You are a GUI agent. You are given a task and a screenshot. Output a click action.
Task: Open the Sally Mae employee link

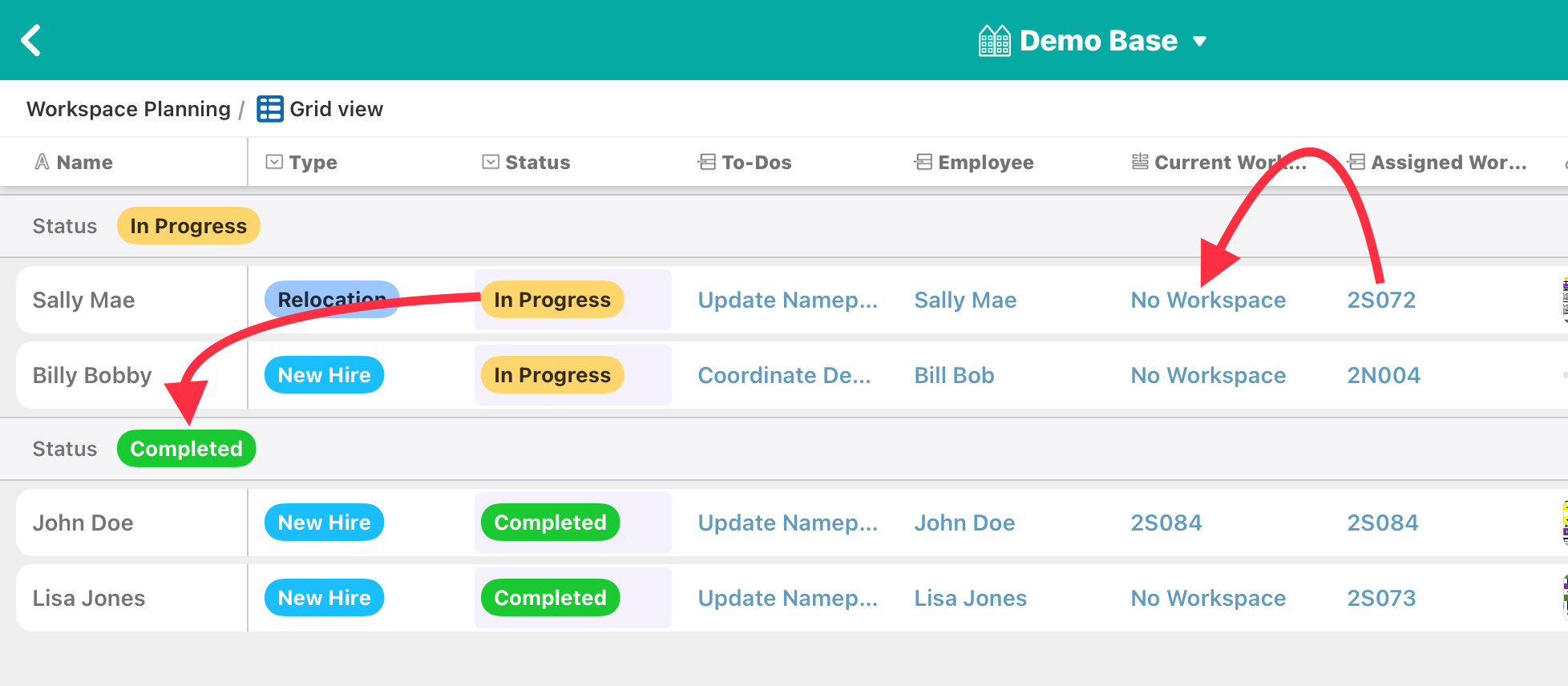[965, 300]
